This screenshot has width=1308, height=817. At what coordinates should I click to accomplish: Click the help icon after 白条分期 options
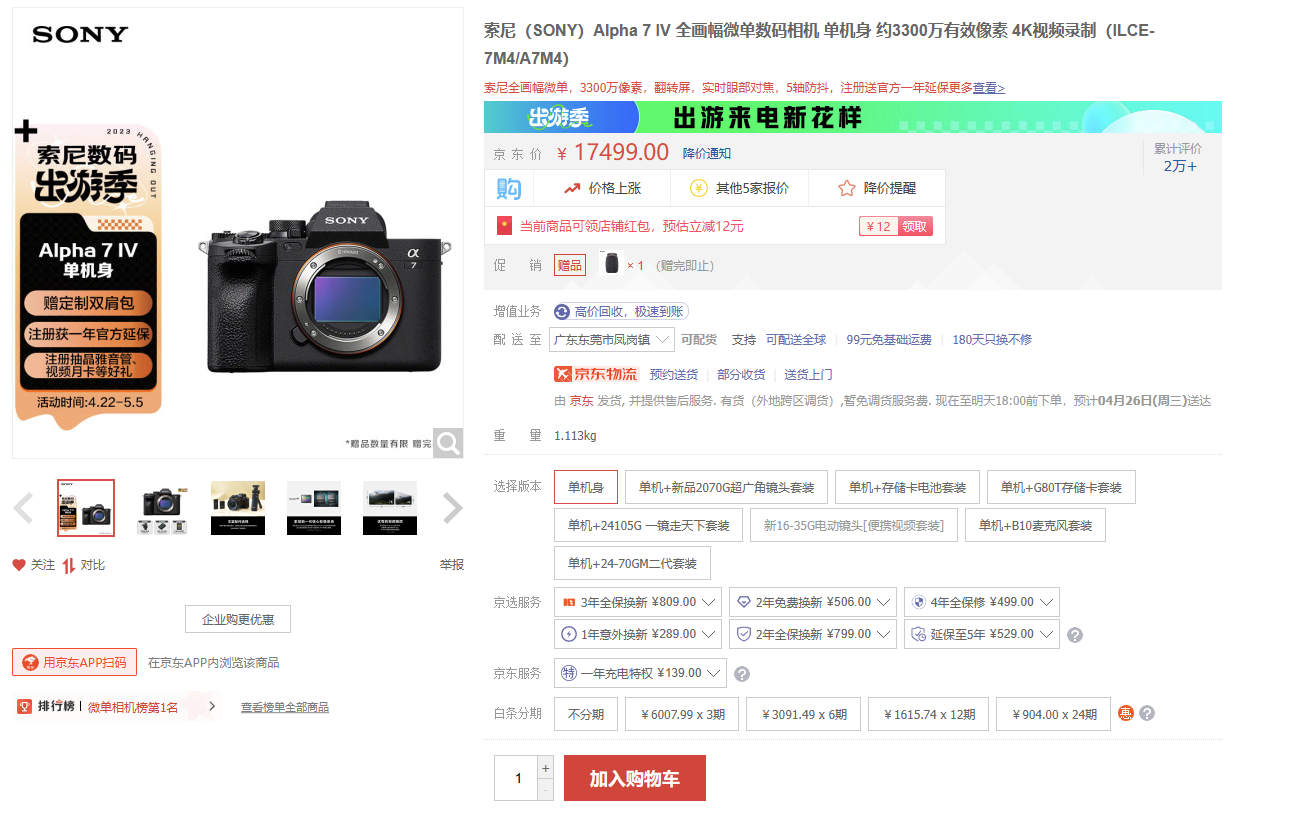[x=1147, y=713]
